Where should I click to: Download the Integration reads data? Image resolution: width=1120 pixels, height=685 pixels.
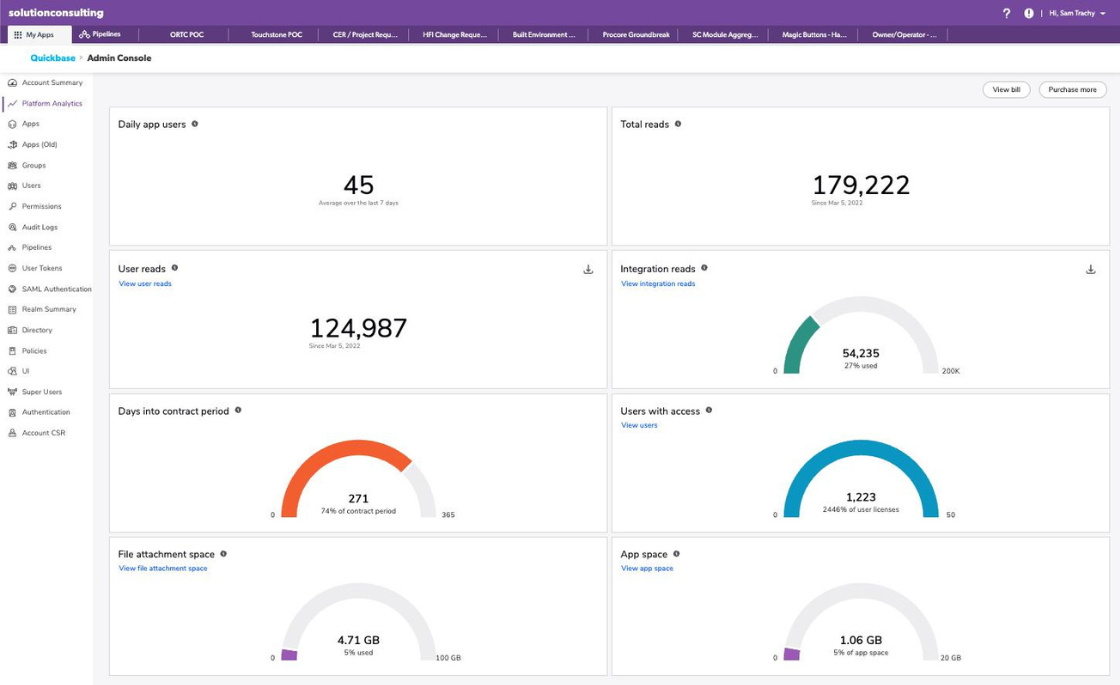tap(1091, 269)
